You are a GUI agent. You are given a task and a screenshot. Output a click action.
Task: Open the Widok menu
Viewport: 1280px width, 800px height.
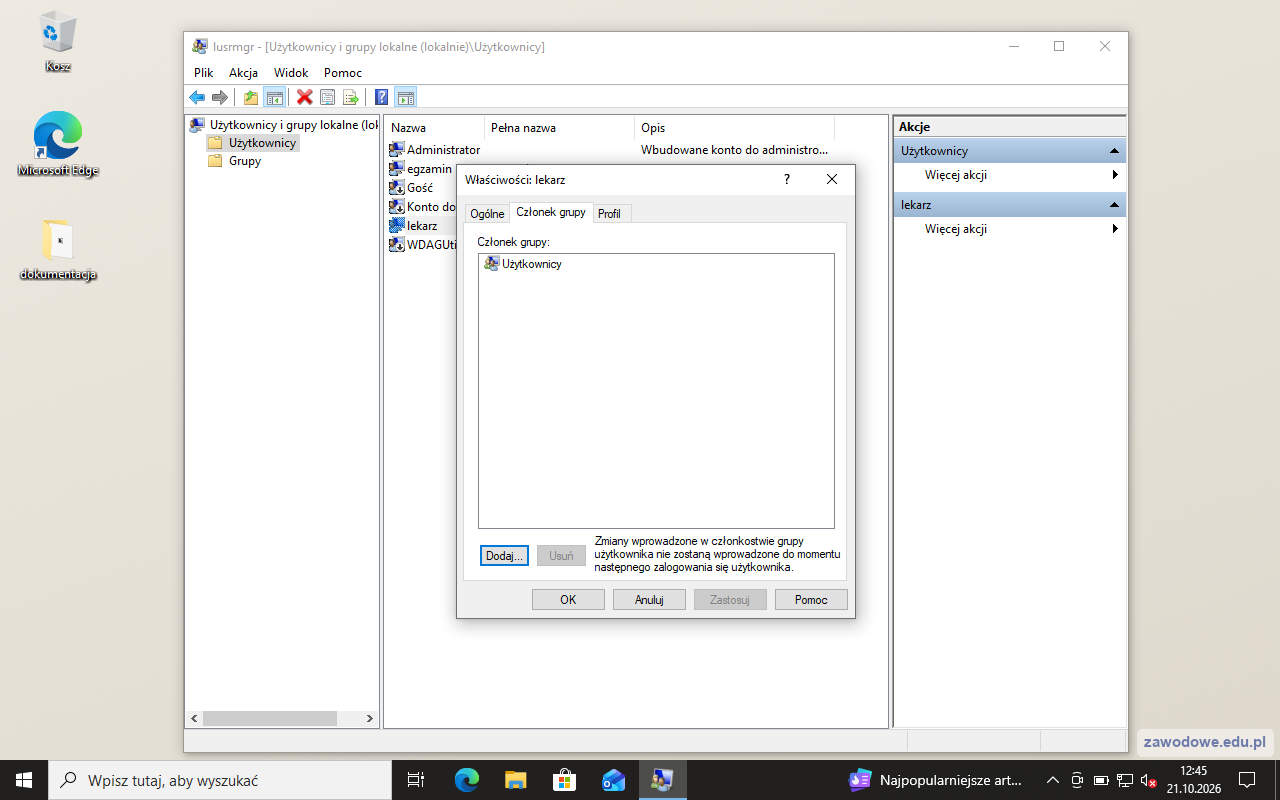(291, 73)
